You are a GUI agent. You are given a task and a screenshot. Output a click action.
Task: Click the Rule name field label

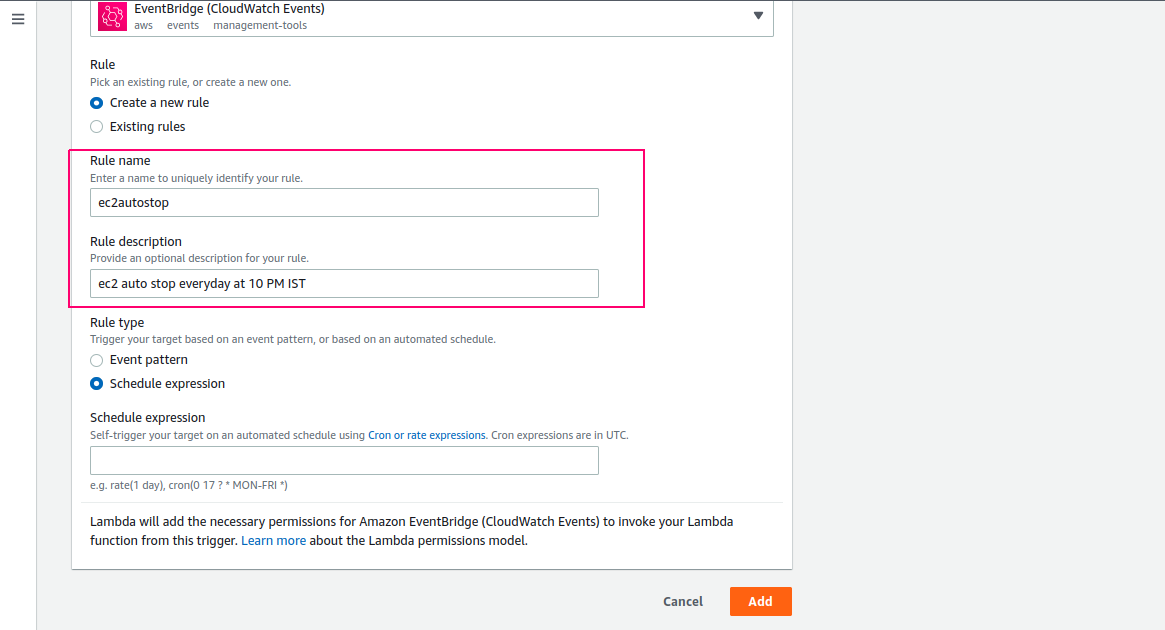[x=120, y=160]
